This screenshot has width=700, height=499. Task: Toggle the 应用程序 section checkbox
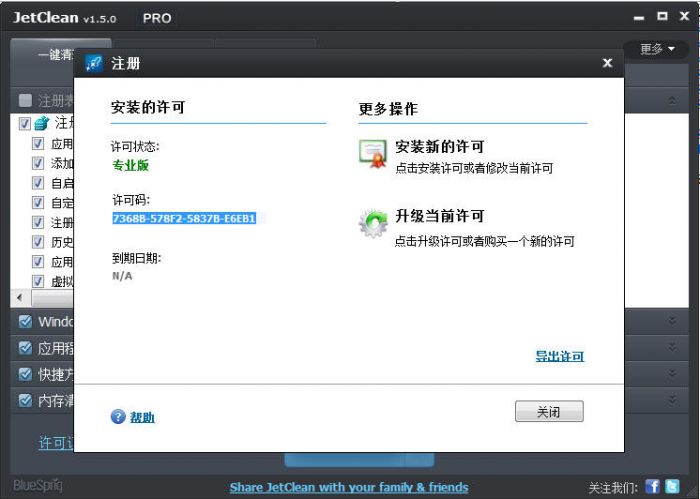point(25,348)
